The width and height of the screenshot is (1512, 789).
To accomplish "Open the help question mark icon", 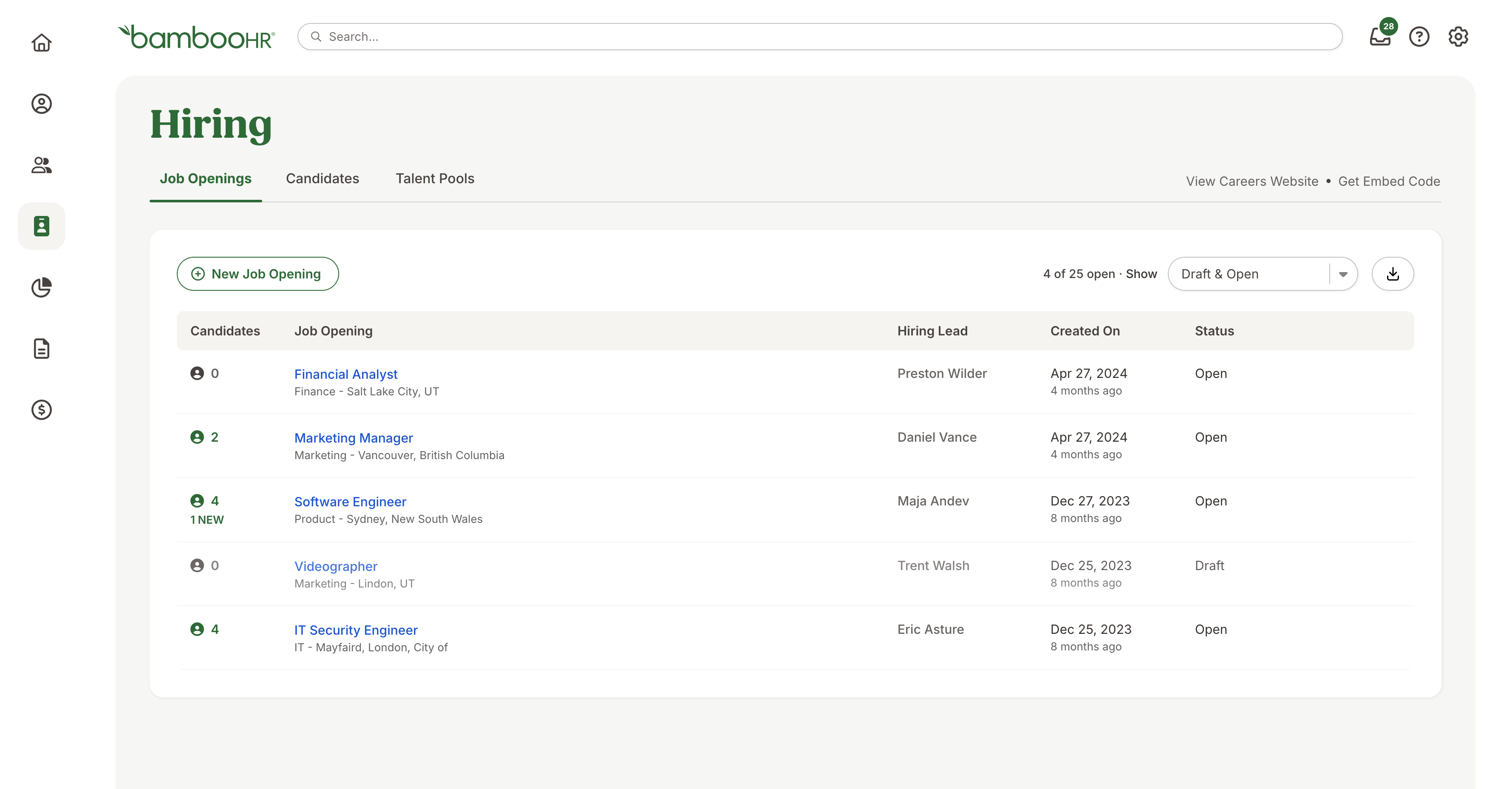I will pyautogui.click(x=1419, y=37).
